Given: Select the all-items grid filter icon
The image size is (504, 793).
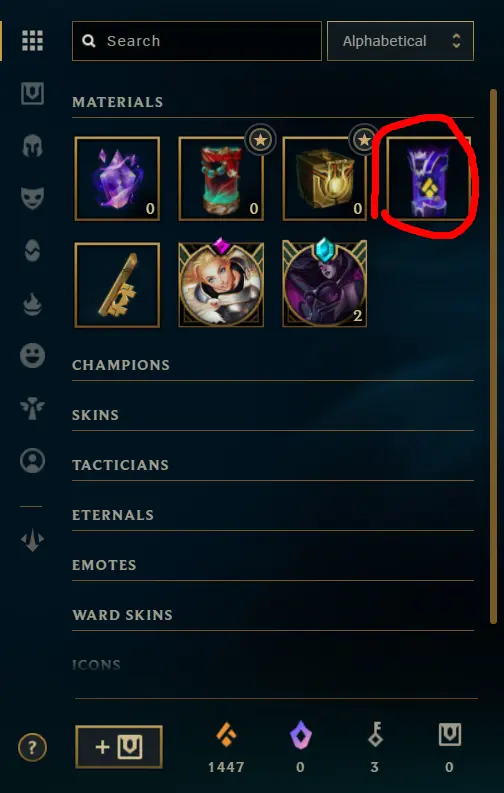Looking at the screenshot, I should pyautogui.click(x=32, y=40).
